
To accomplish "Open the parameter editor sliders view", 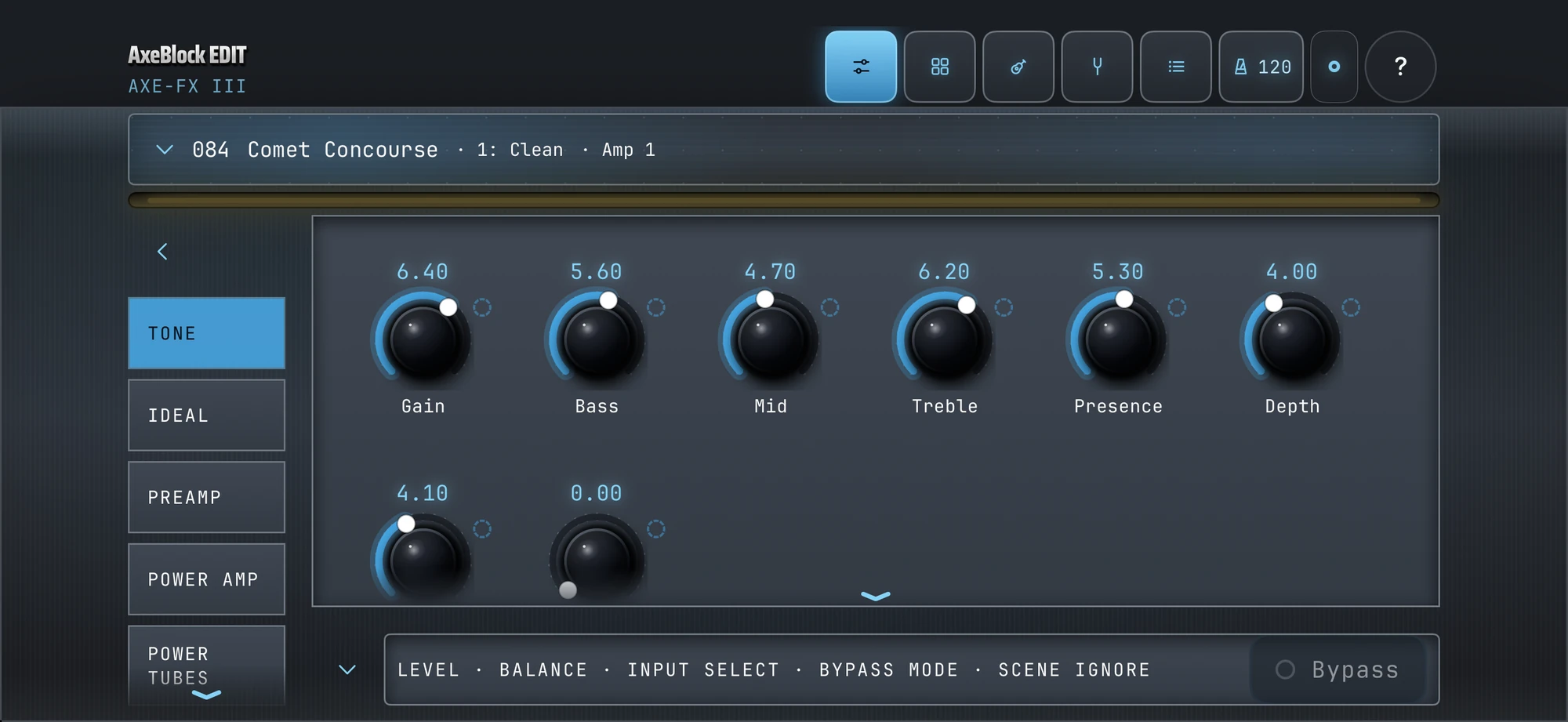I will pyautogui.click(x=861, y=67).
